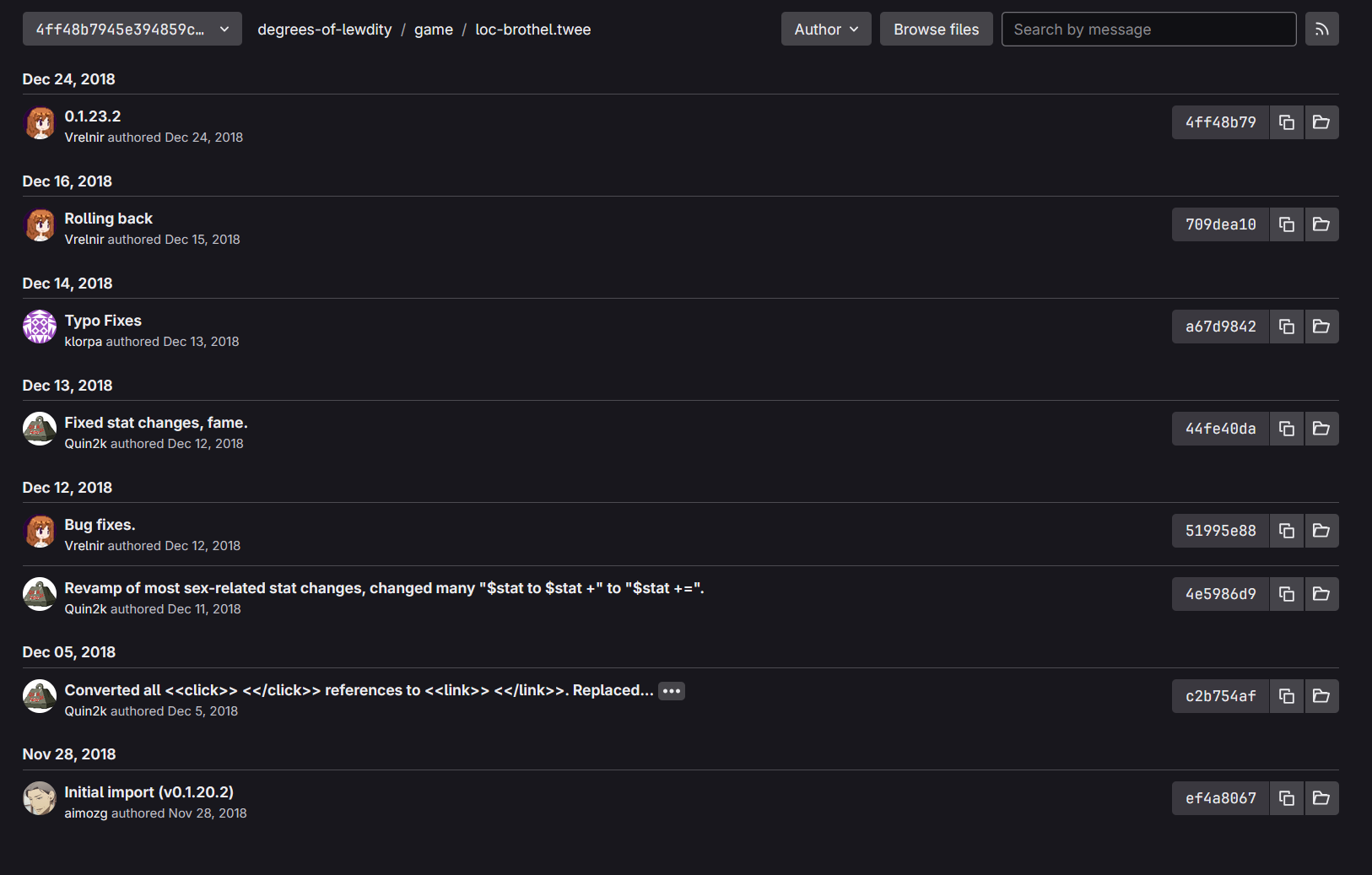Browse files at commit 44fe40da
1372x875 pixels.
click(x=1321, y=429)
